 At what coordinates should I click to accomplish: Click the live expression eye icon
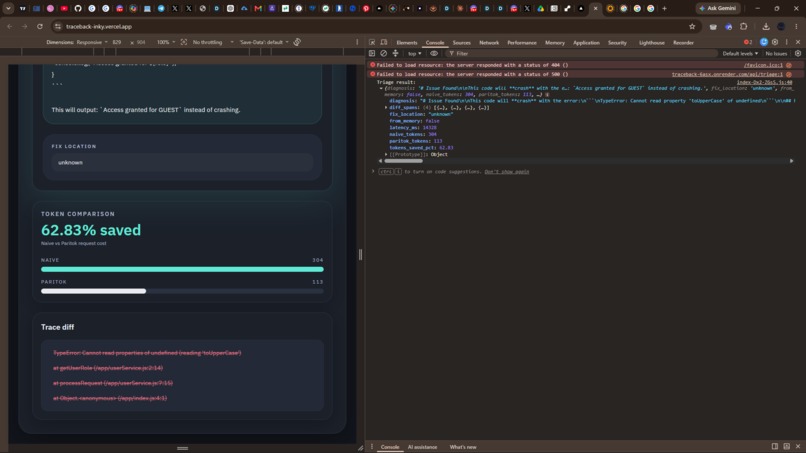434,53
